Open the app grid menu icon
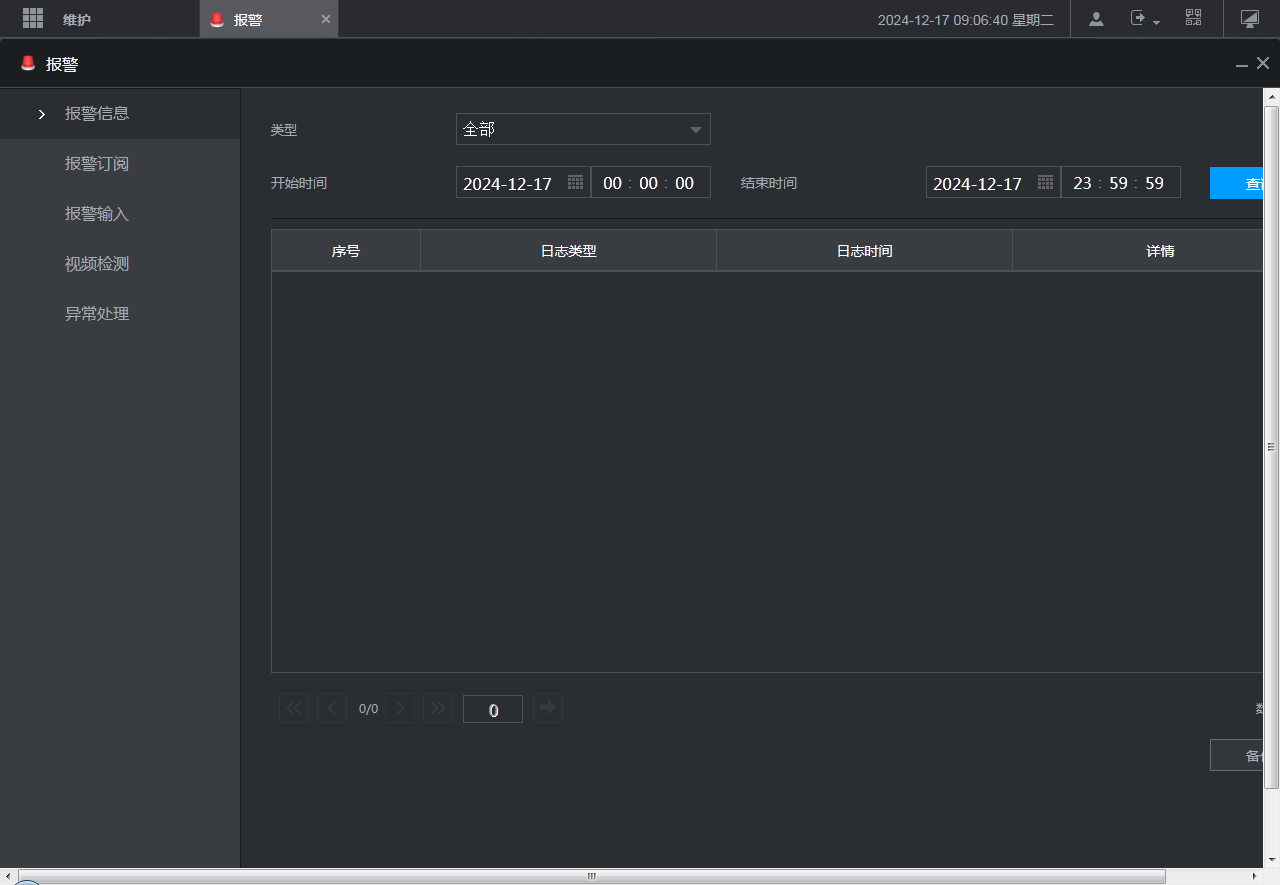 pyautogui.click(x=33, y=19)
